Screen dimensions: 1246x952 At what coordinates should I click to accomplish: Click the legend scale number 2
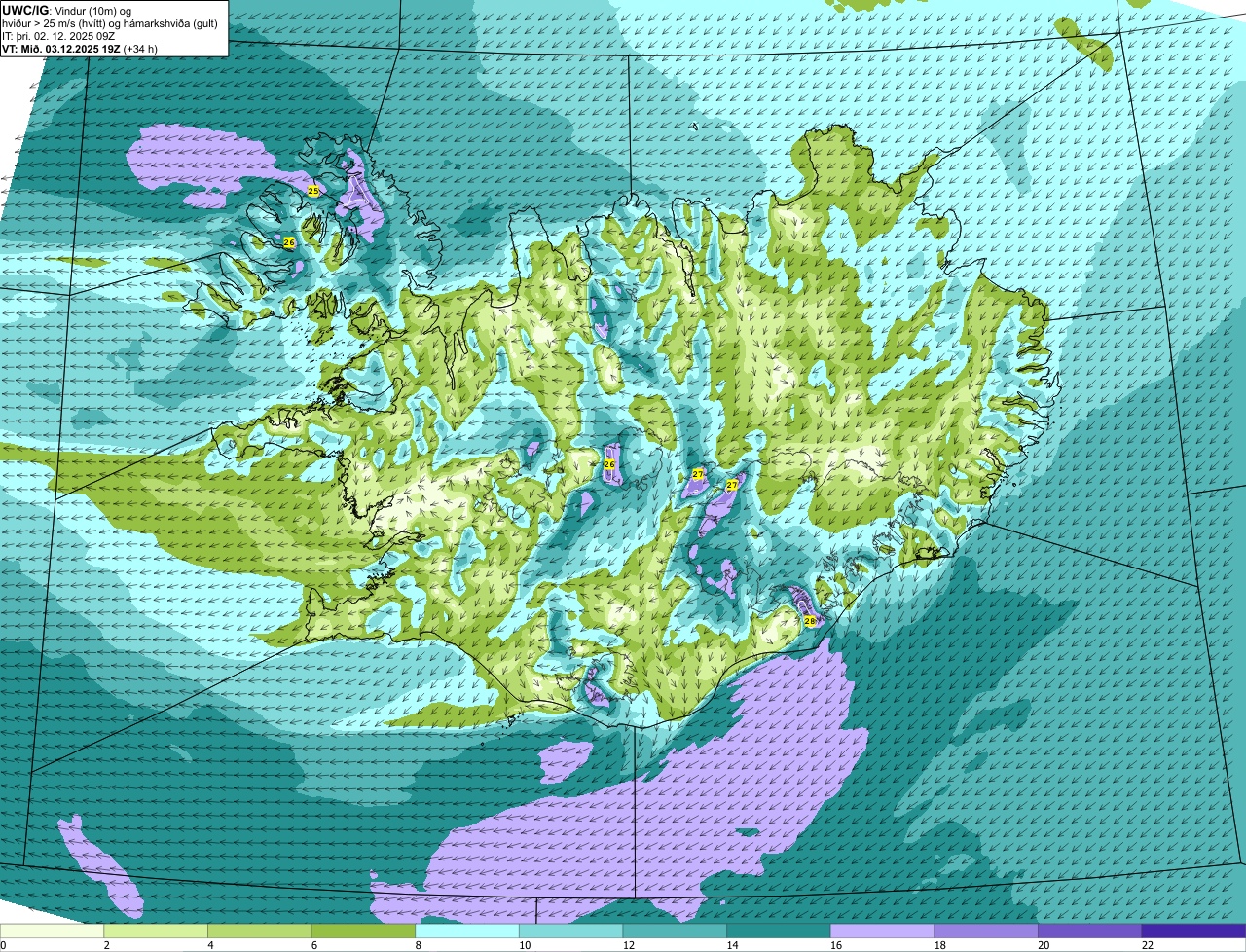point(106,945)
